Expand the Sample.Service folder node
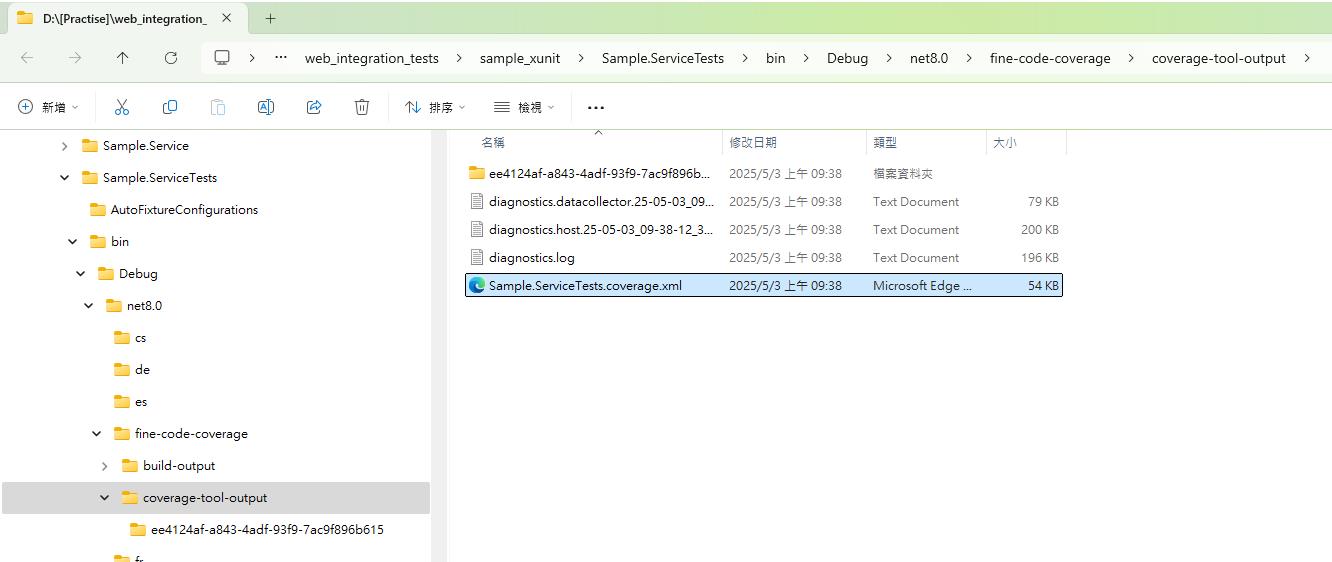The height and width of the screenshot is (562, 1332). pyautogui.click(x=65, y=146)
